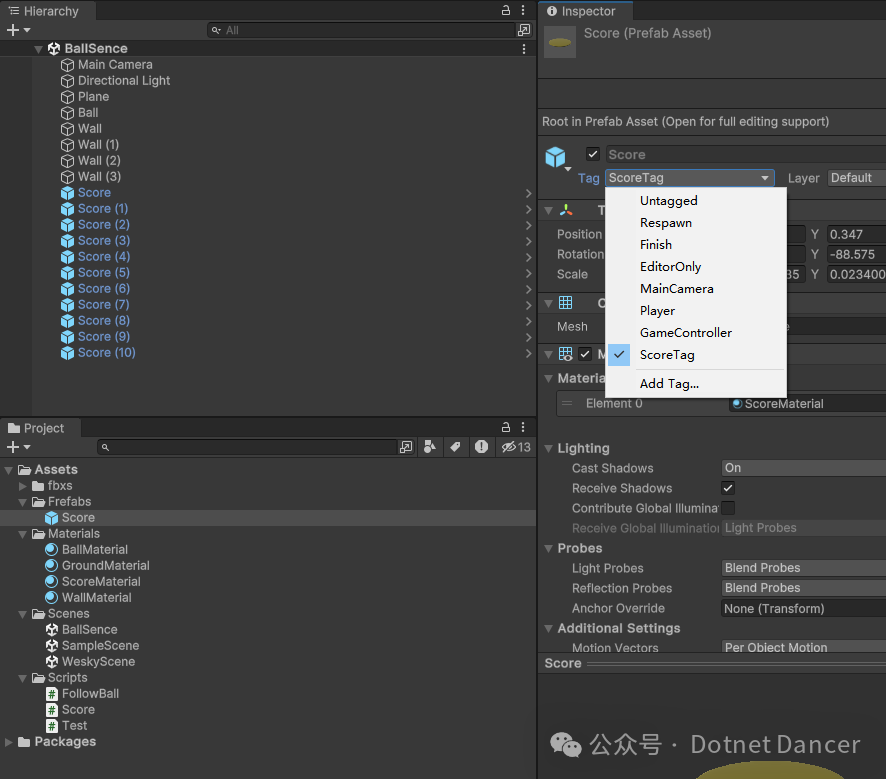Click the Score (3) prefab cube icon
Screen dimensions: 886x779
pyautogui.click(x=67, y=241)
